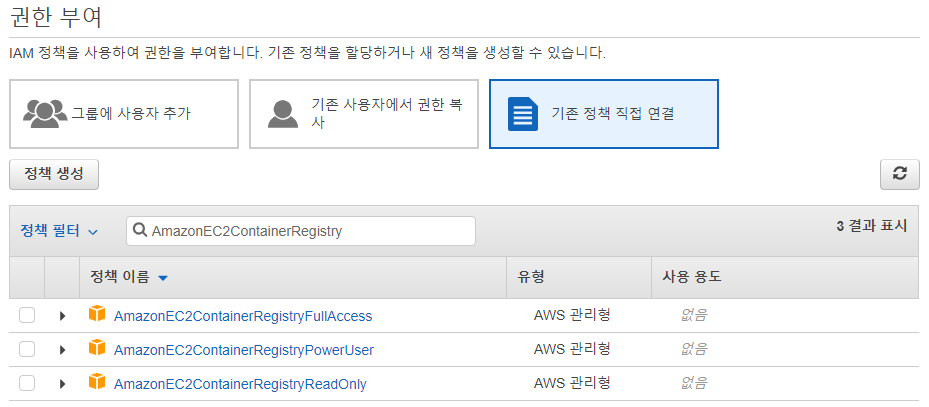
Task: Open the AmazonEC2ContainerRegistryReadOnly policy link
Action: pyautogui.click(x=240, y=384)
